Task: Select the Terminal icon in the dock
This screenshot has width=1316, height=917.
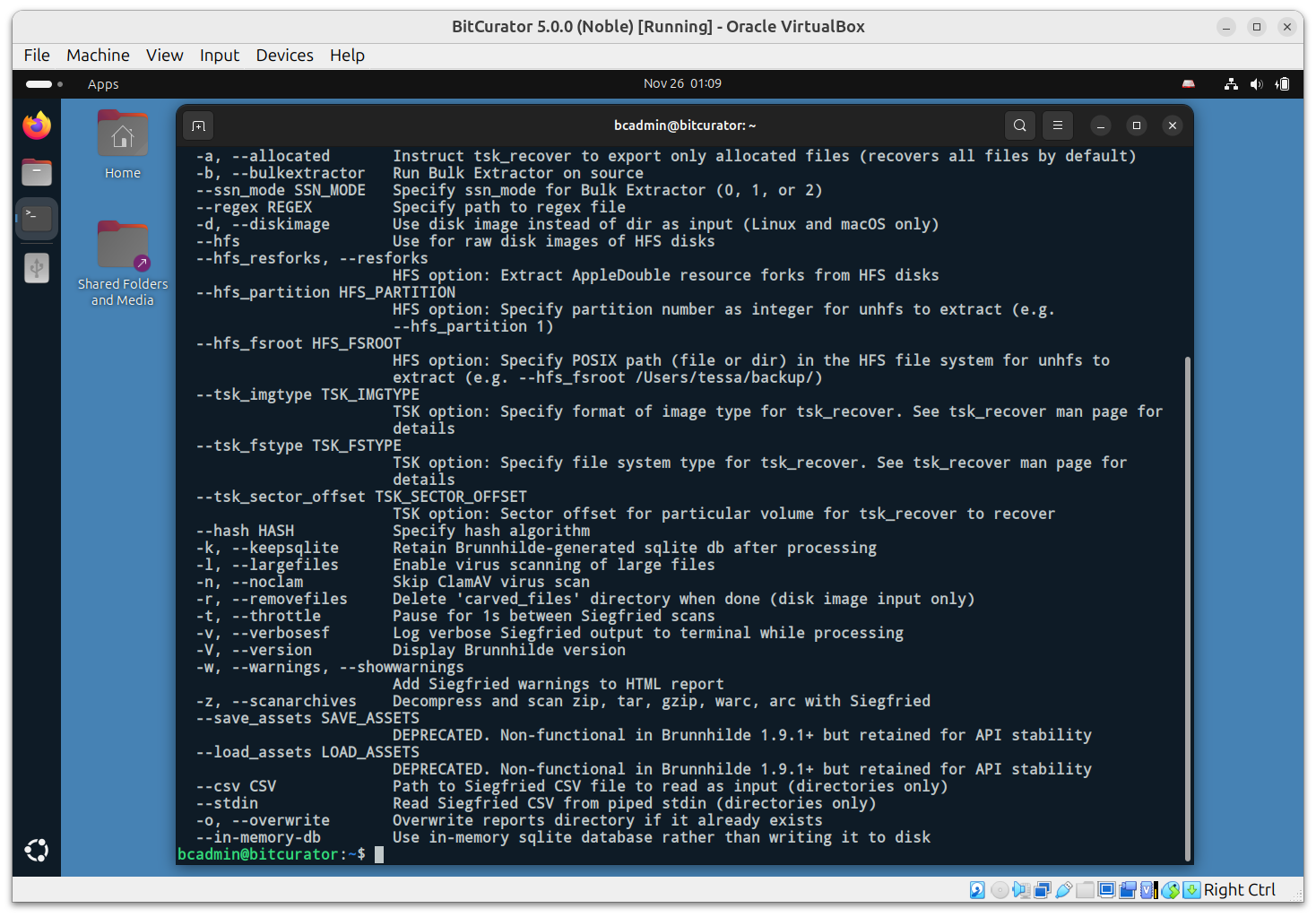Action: pyautogui.click(x=37, y=219)
